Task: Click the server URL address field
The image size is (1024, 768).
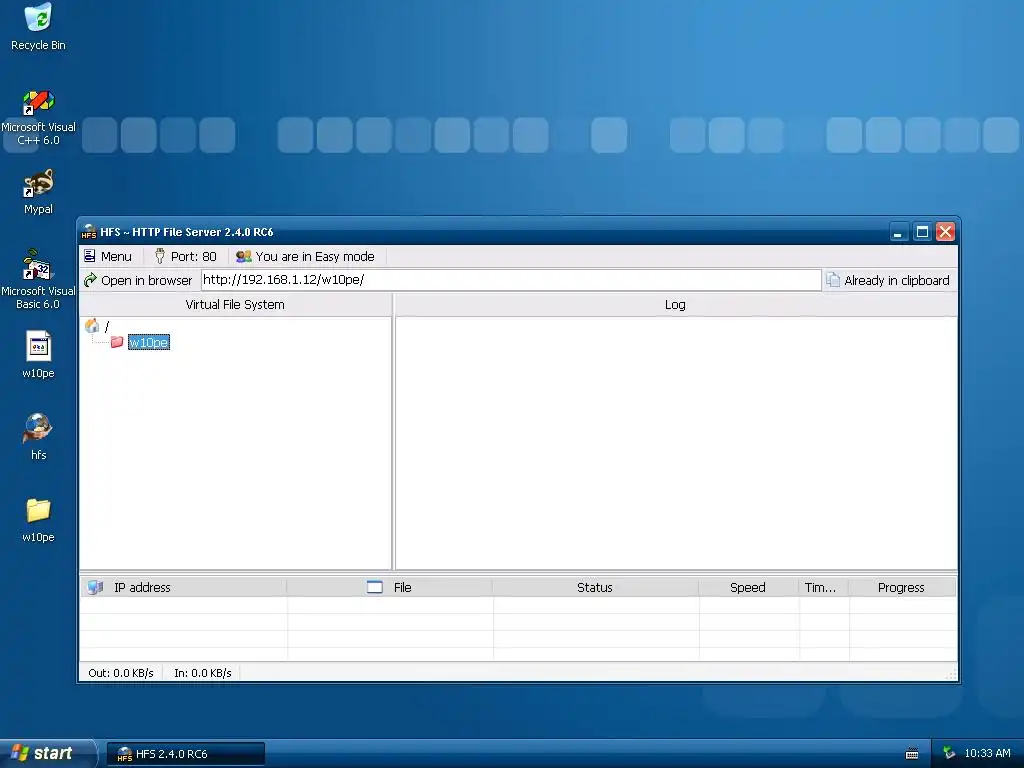Action: pos(511,280)
